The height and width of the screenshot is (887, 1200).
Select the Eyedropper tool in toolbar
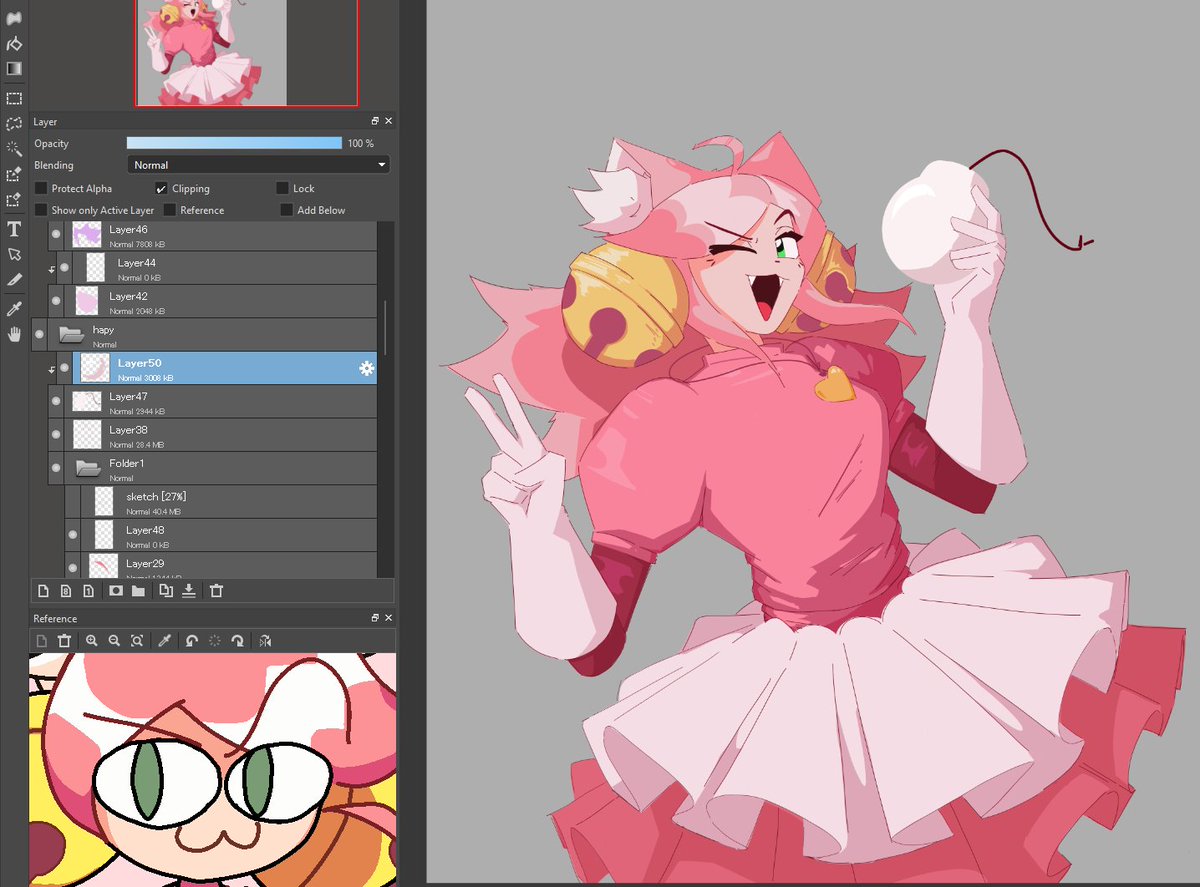[14, 310]
